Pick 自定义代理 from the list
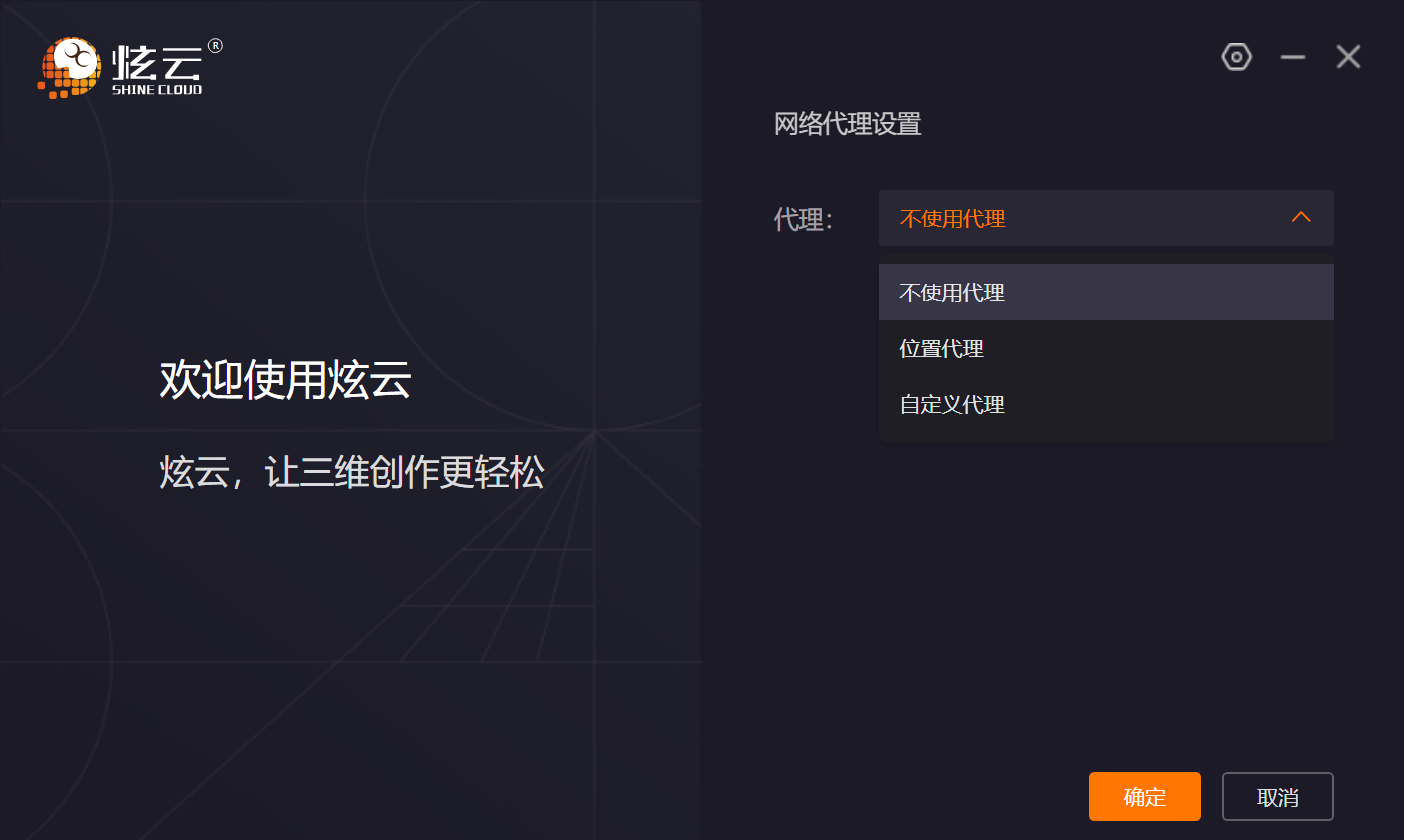This screenshot has width=1404, height=840. pyautogui.click(x=1106, y=404)
